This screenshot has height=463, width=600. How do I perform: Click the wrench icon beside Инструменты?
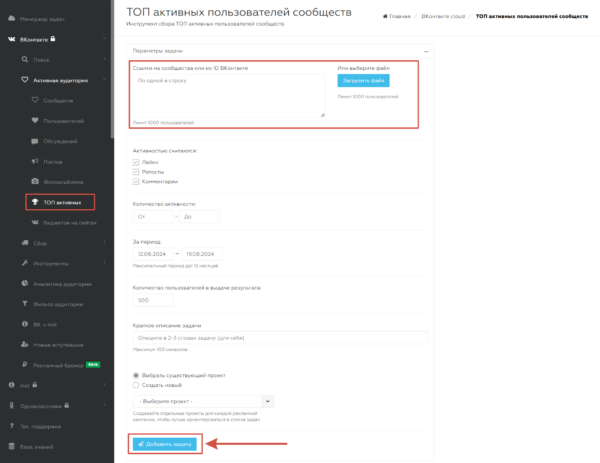(x=25, y=263)
